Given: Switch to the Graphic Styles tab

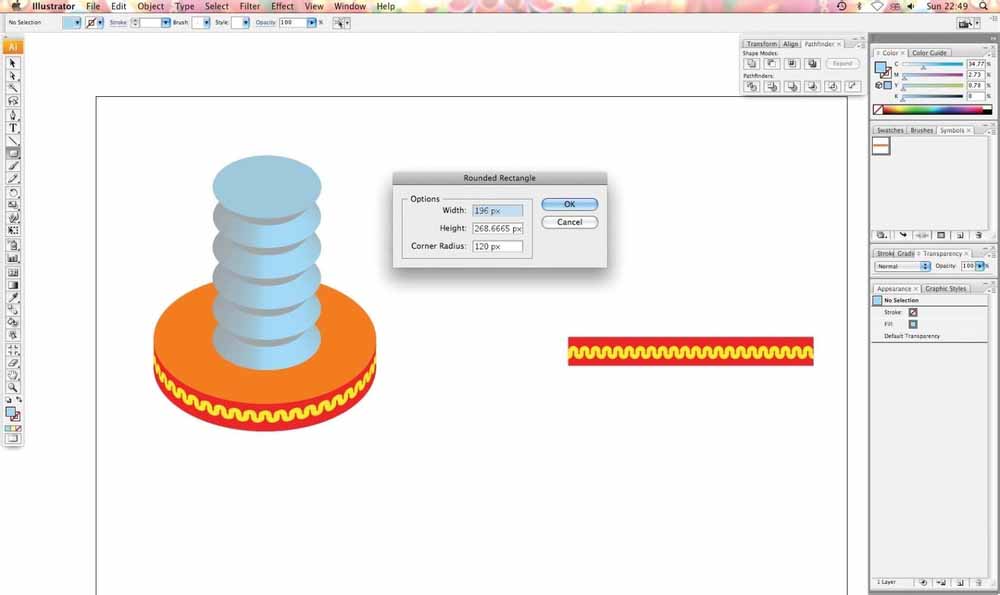Looking at the screenshot, I should coord(945,289).
